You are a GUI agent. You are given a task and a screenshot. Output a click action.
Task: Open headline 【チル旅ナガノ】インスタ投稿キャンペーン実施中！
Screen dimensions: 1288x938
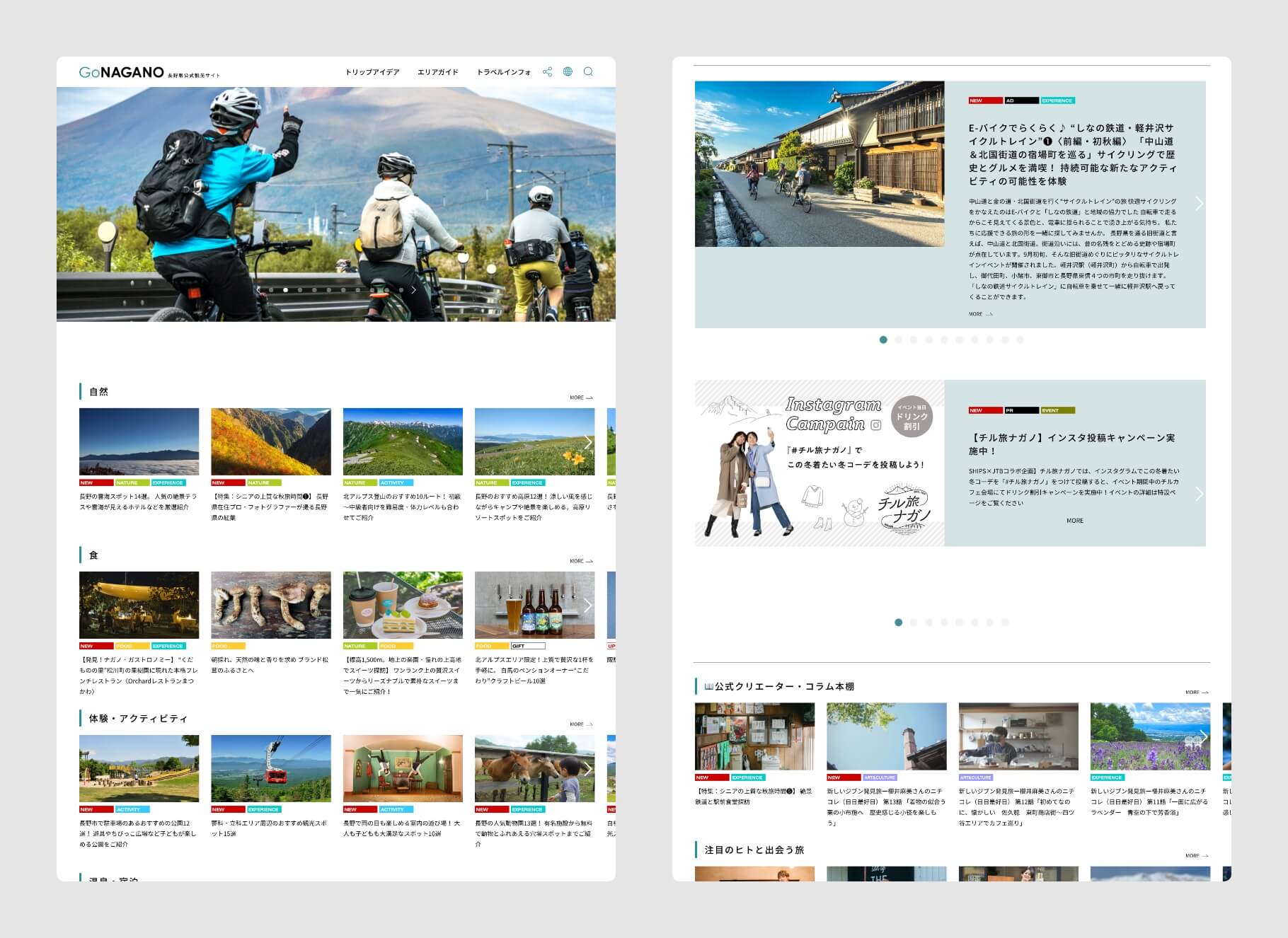1072,444
